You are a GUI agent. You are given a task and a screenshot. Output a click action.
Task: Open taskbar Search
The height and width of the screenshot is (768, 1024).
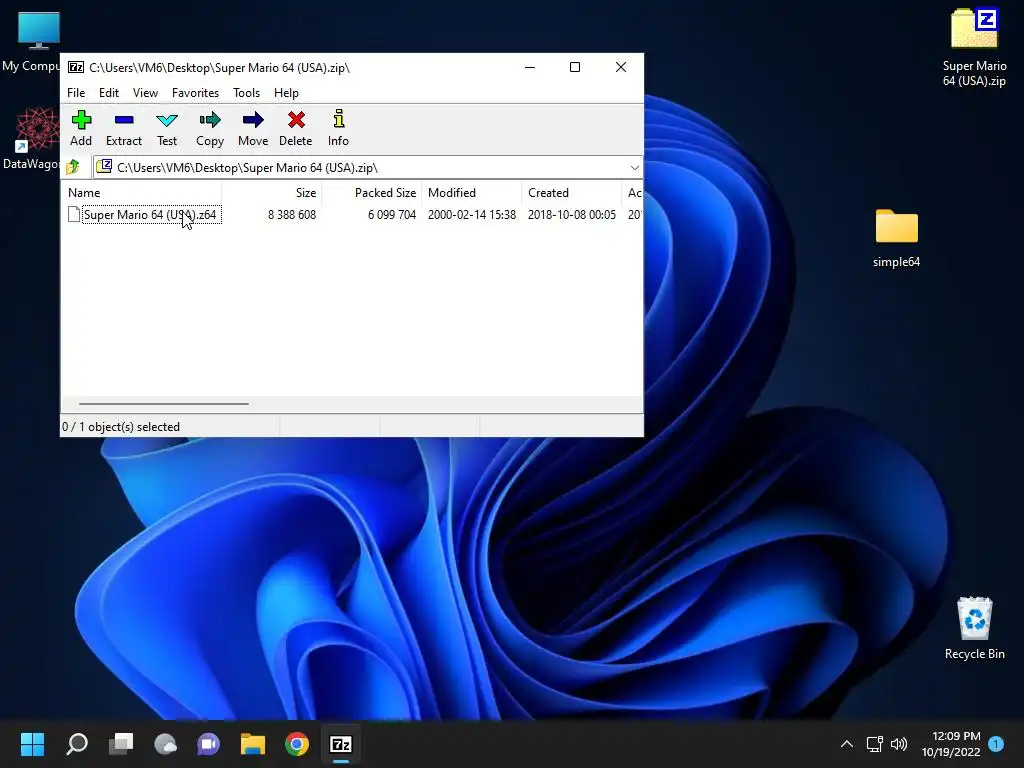click(x=77, y=744)
